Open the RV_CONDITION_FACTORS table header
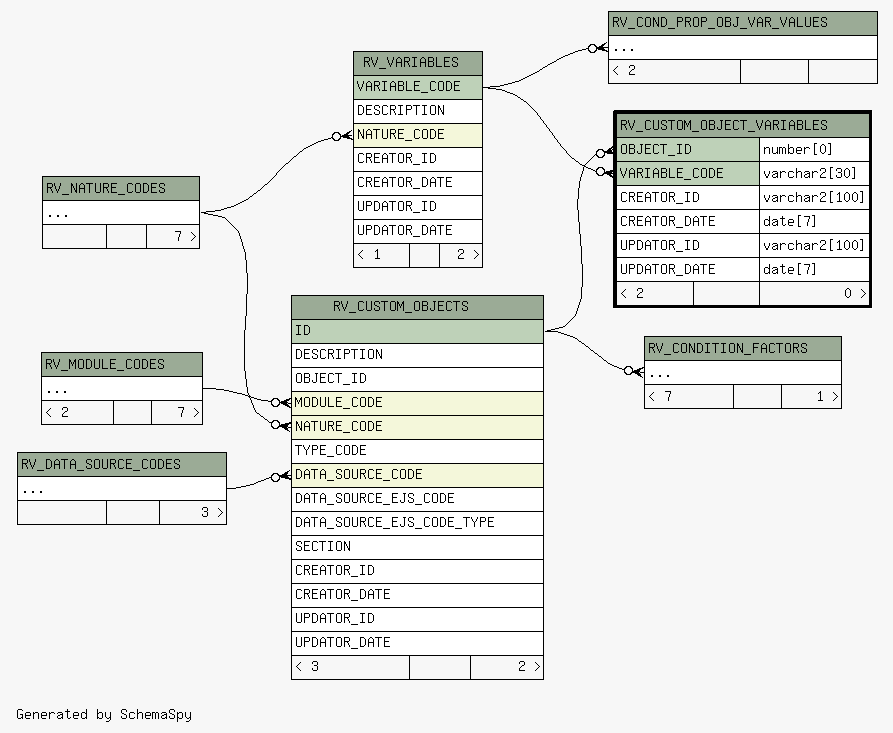 tap(743, 349)
